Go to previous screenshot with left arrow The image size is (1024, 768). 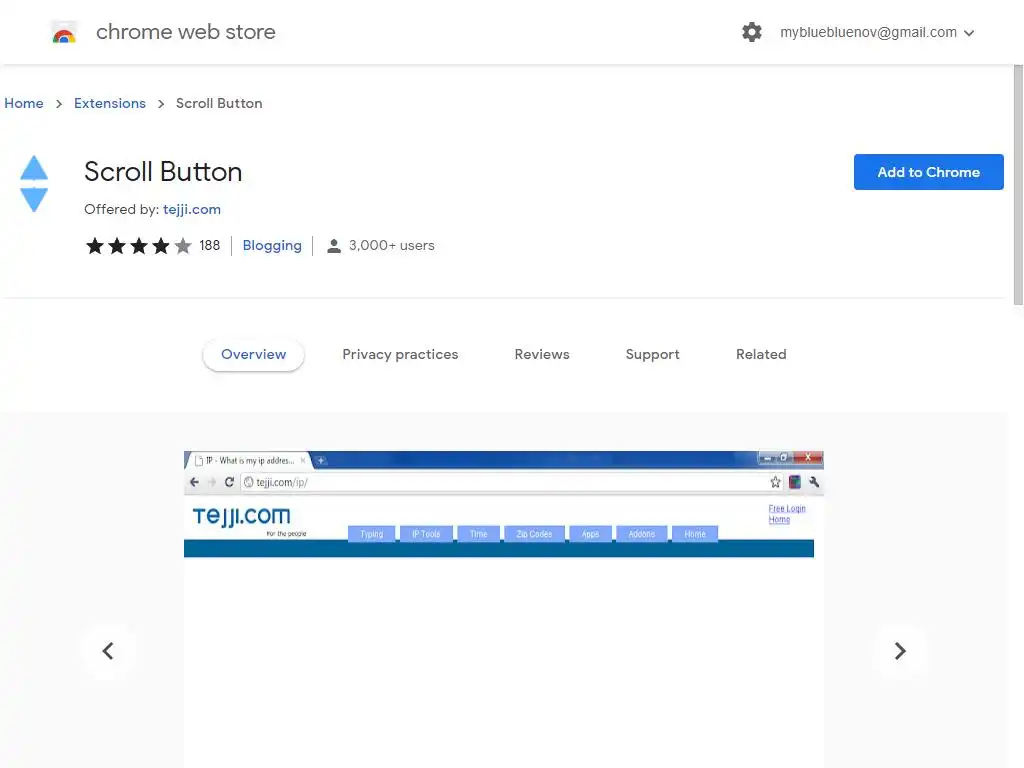(x=108, y=651)
